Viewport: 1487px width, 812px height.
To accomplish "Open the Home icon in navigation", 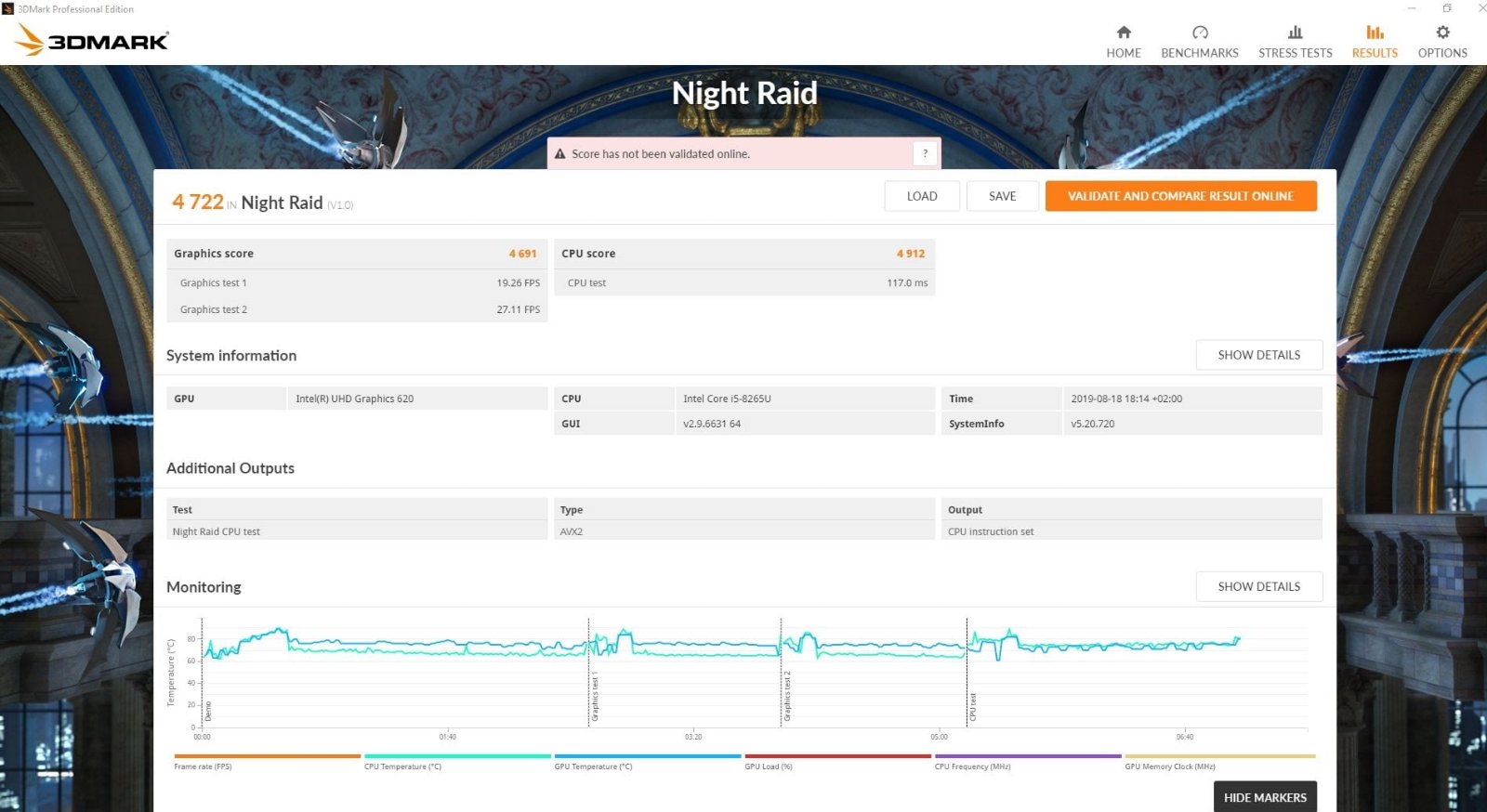I will [x=1124, y=32].
